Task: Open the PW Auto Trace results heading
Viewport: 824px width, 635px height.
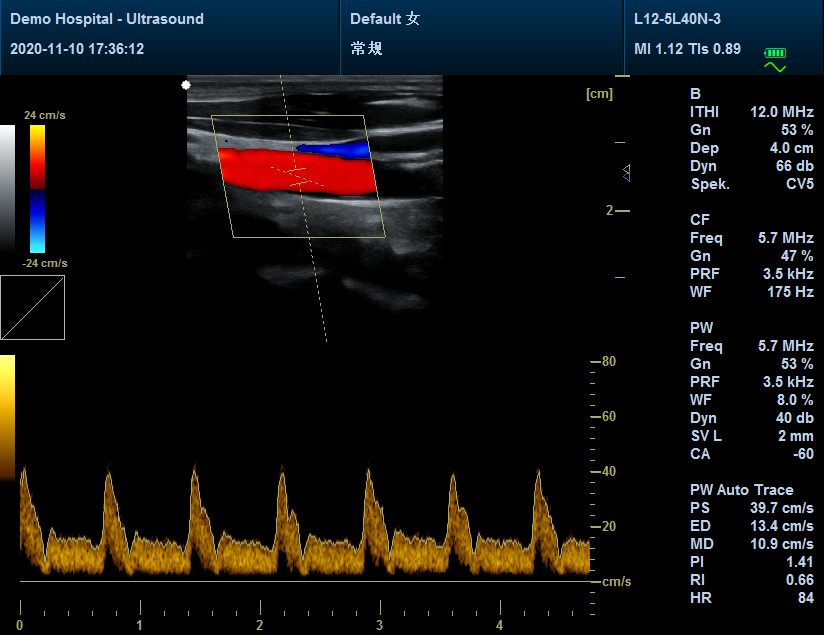Action: tap(741, 490)
